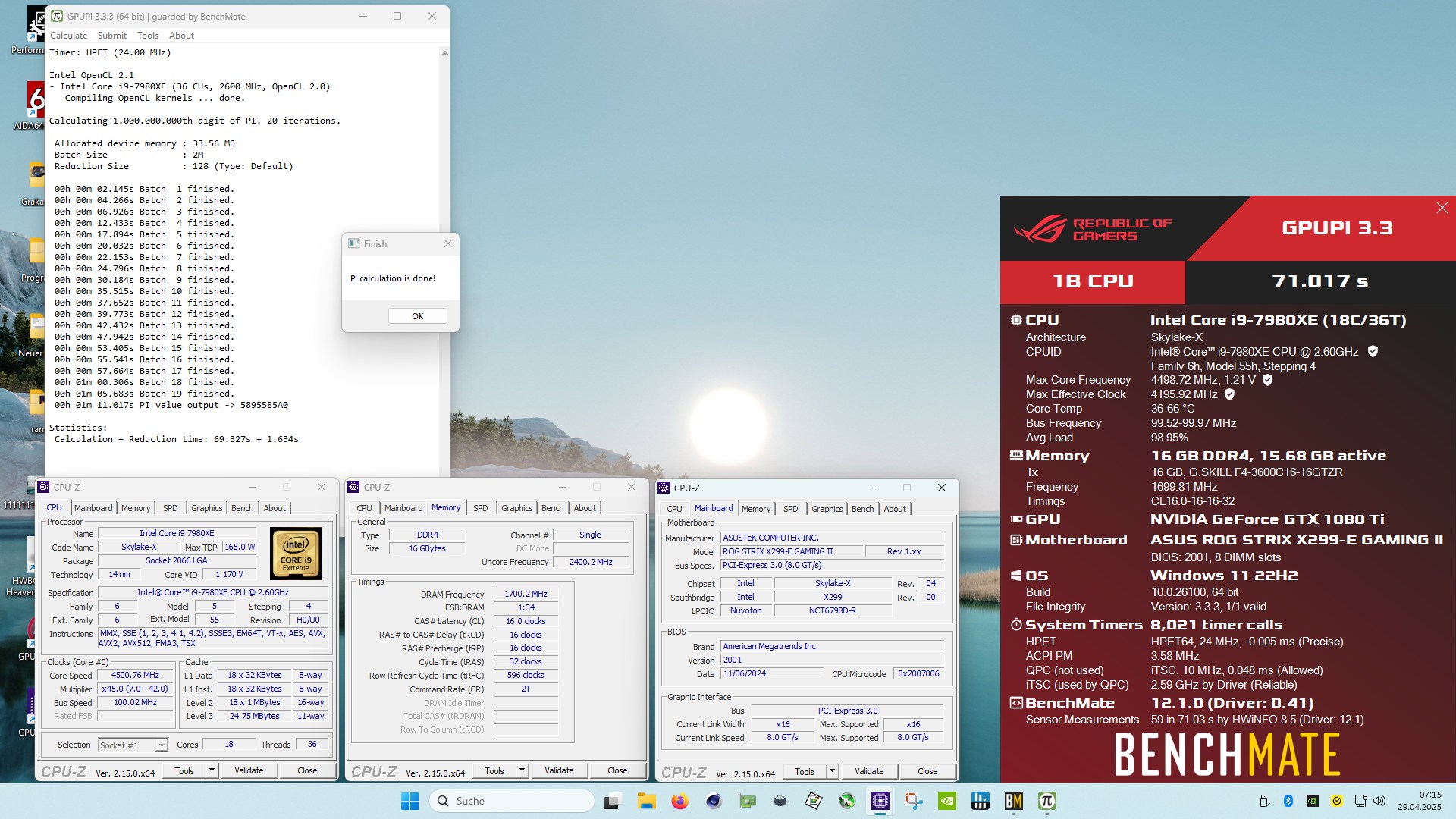Click the Multiplier x45.0 value field

tap(136, 689)
